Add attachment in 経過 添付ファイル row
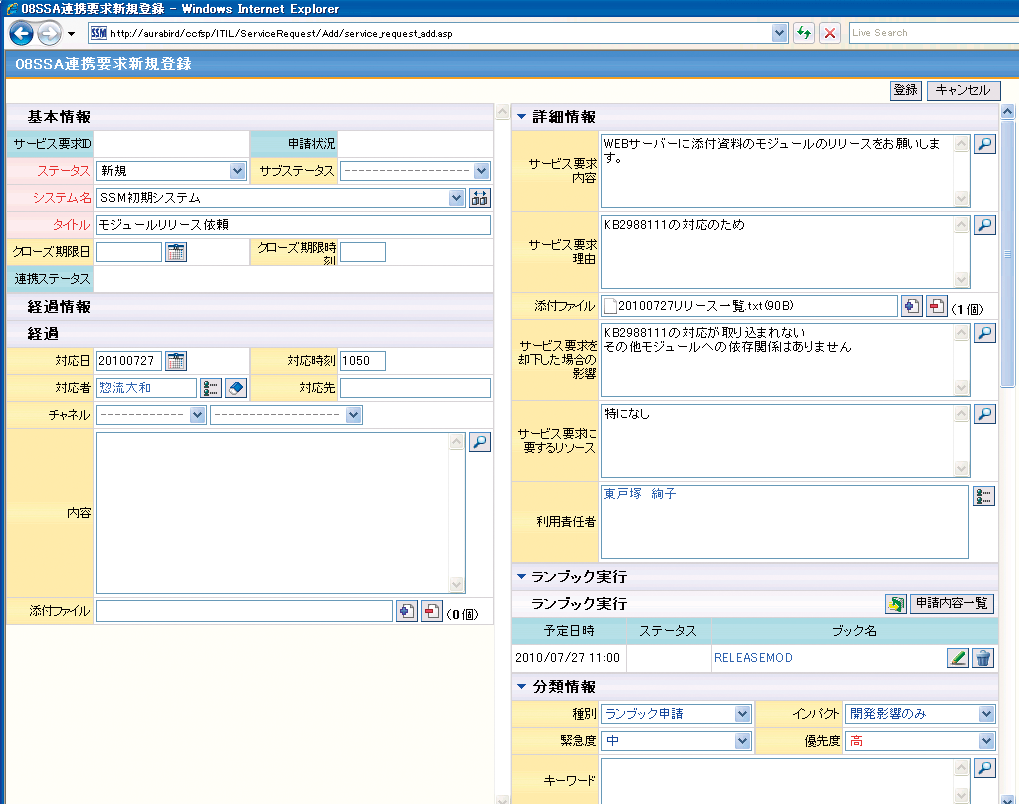Viewport: 1019px width, 804px height. pyautogui.click(x=407, y=612)
